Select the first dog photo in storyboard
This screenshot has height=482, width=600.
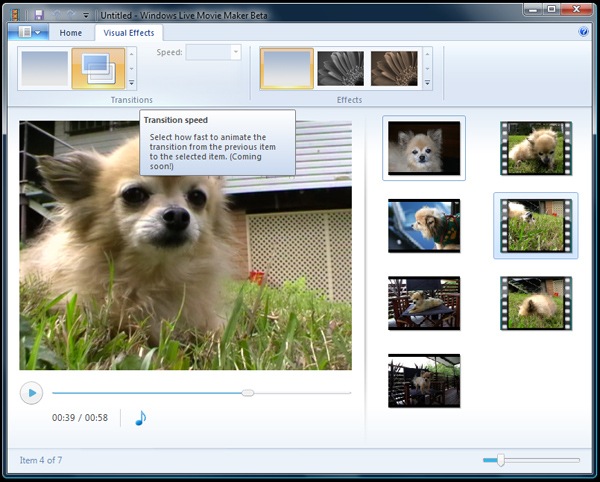[x=424, y=148]
